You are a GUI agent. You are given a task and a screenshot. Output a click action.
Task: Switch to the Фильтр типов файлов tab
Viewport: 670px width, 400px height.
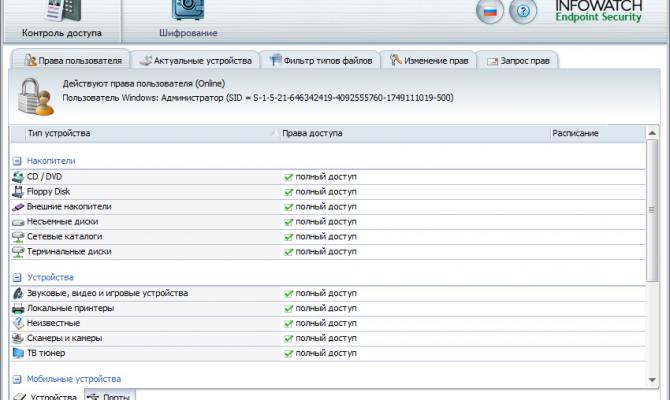(320, 61)
